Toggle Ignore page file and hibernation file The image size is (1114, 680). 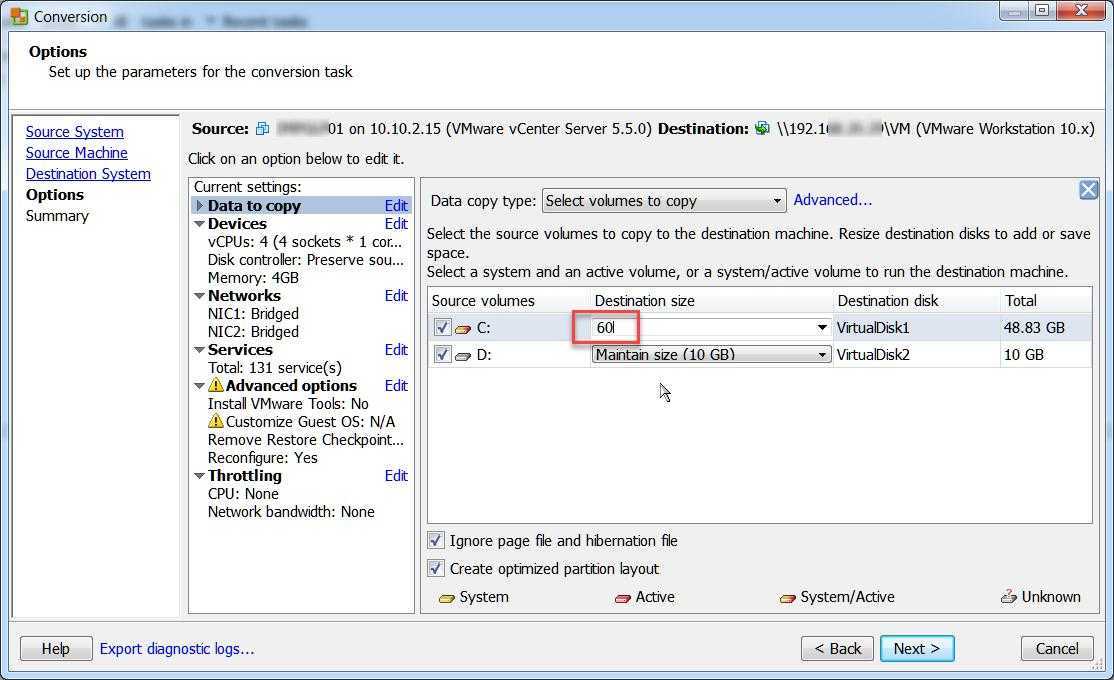point(436,541)
